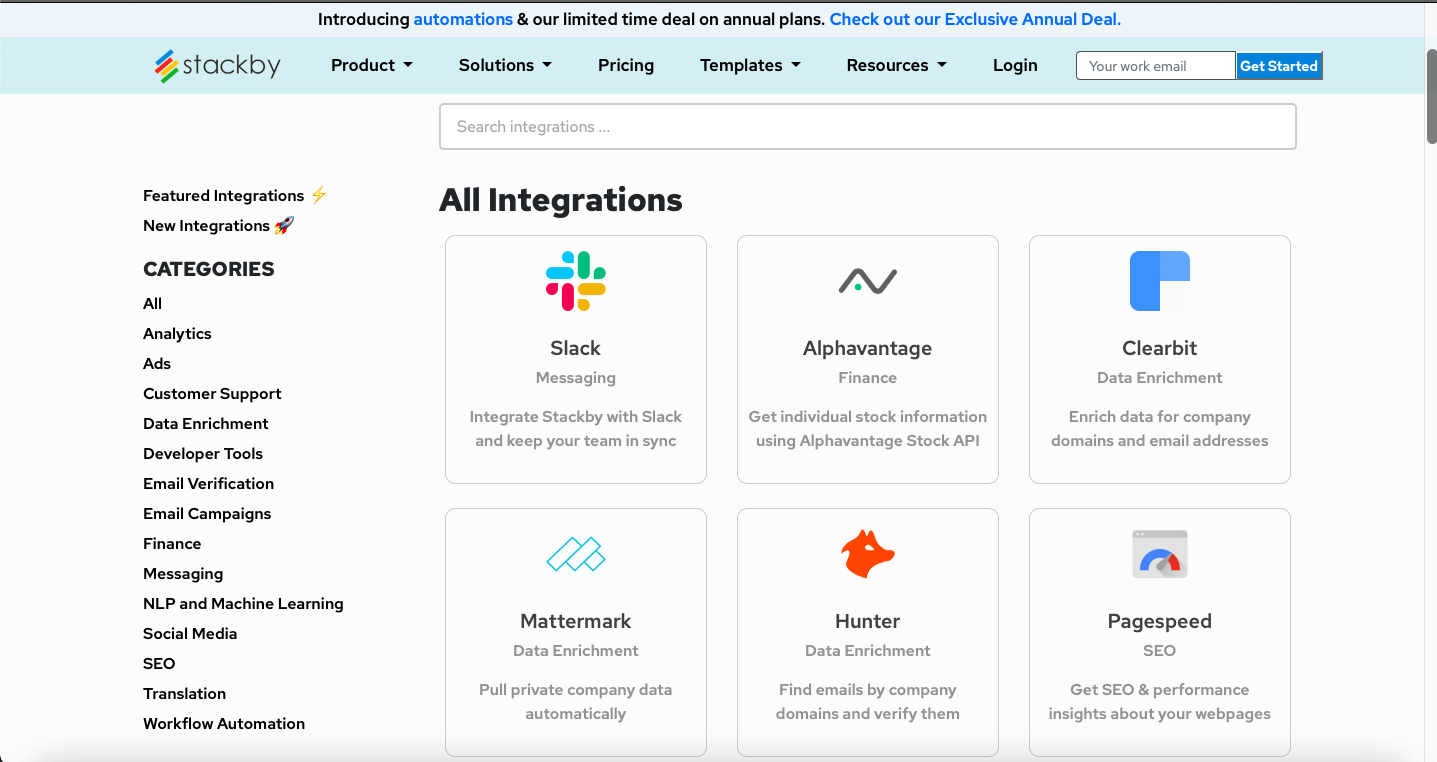Expand the Product dropdown menu
Screen dimensions: 1437x762
372,65
